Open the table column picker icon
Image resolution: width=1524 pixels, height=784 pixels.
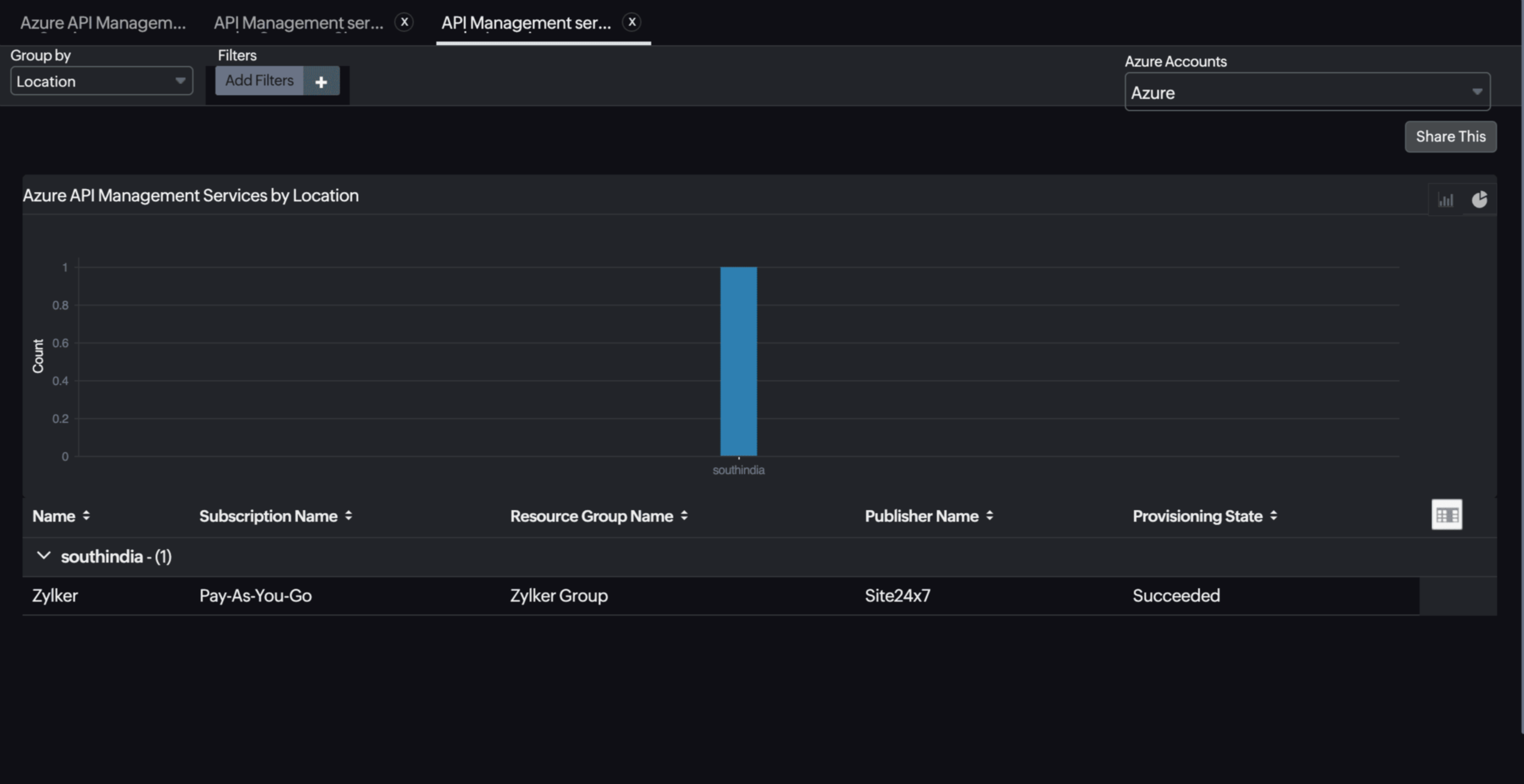point(1447,514)
